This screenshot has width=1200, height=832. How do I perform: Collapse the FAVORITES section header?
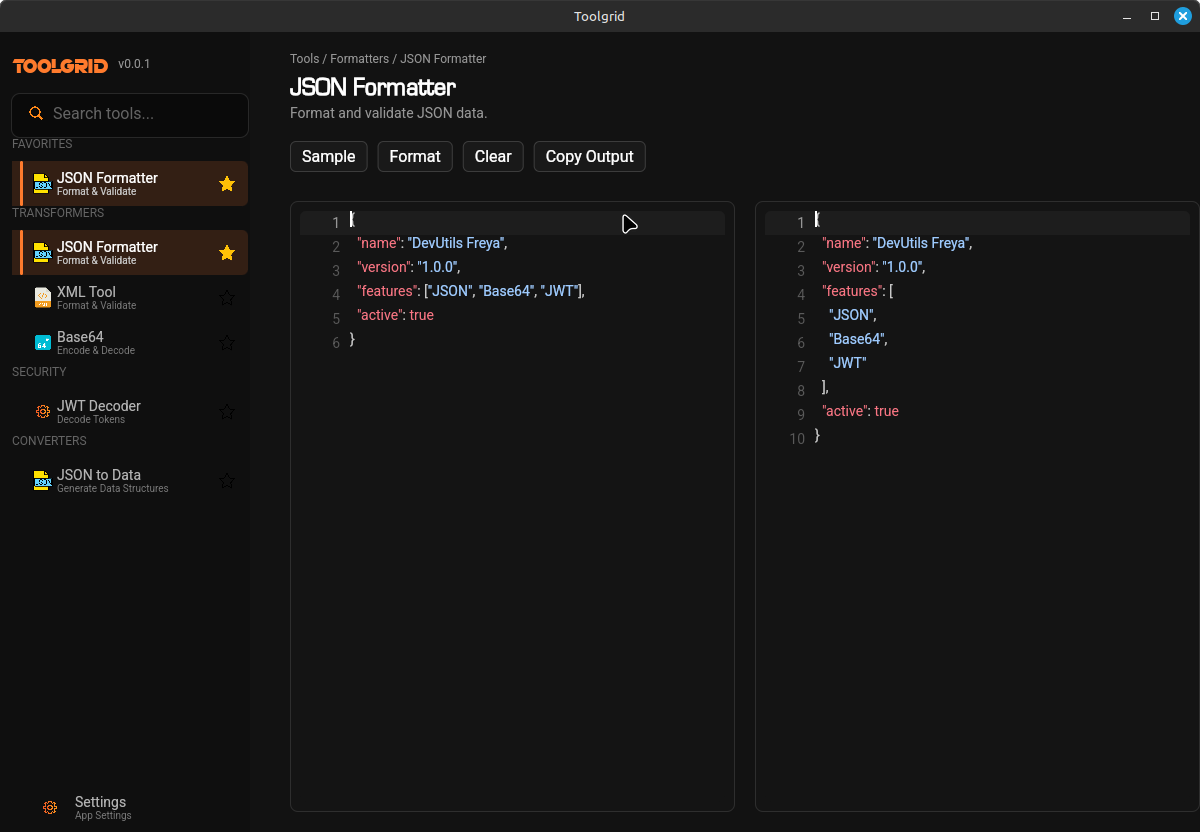tap(41, 143)
